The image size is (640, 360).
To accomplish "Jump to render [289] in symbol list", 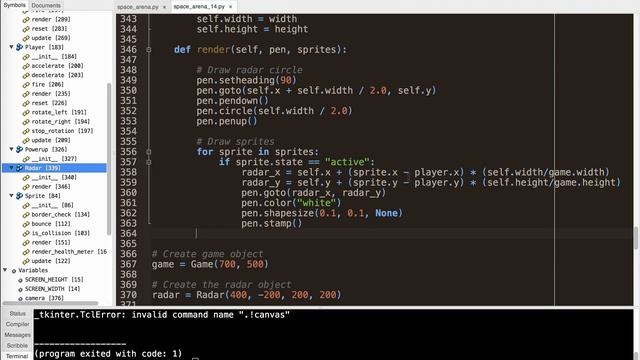I will coord(51,19).
